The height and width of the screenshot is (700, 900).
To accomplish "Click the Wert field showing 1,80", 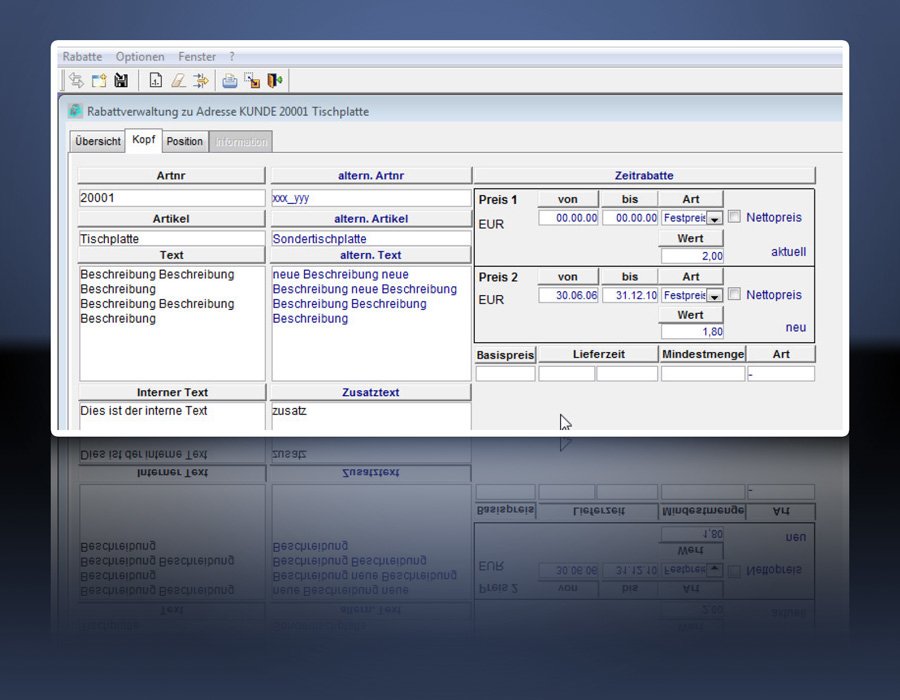I will [691, 332].
